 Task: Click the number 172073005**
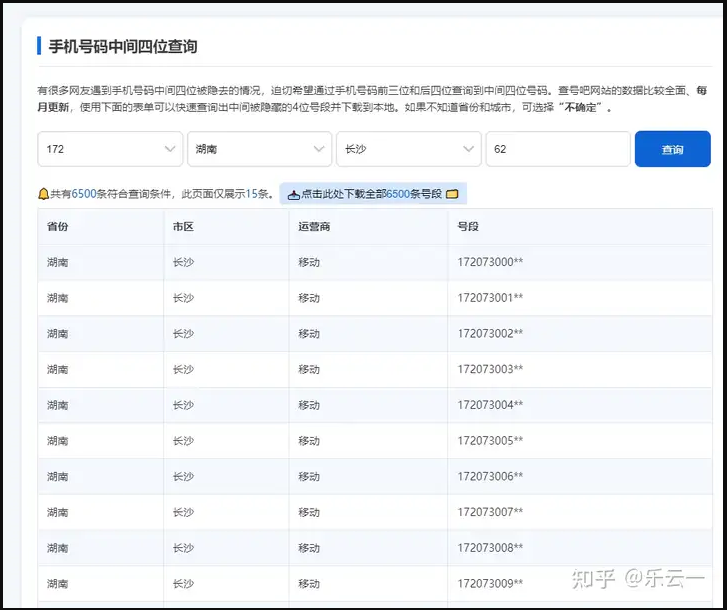[x=490, y=440]
